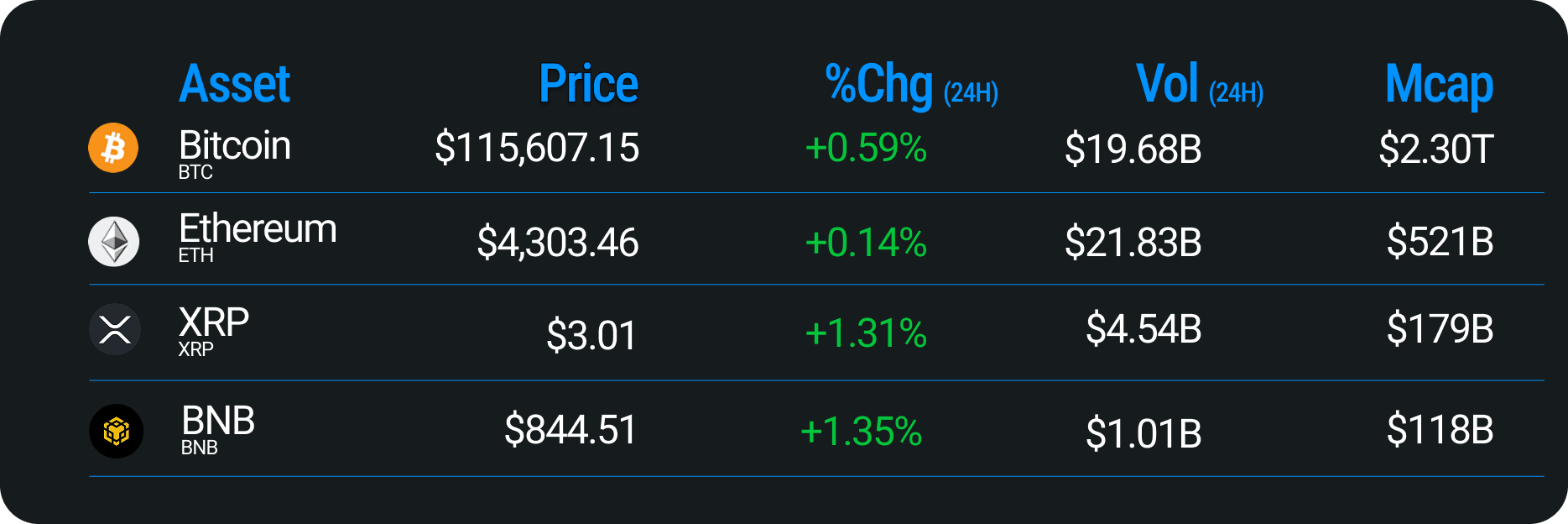Viewport: 1568px width, 524px height.
Task: Sort table by Price column header
Action: click(588, 84)
